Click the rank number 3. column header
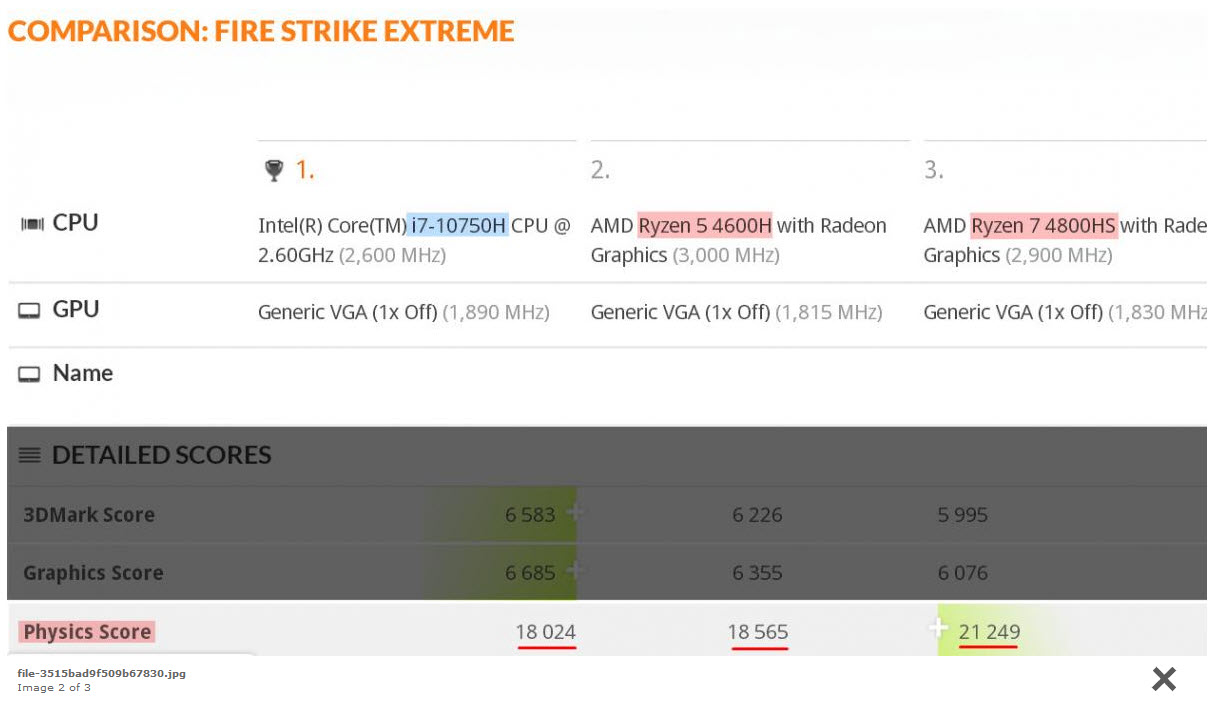The image size is (1214, 704). [x=933, y=171]
